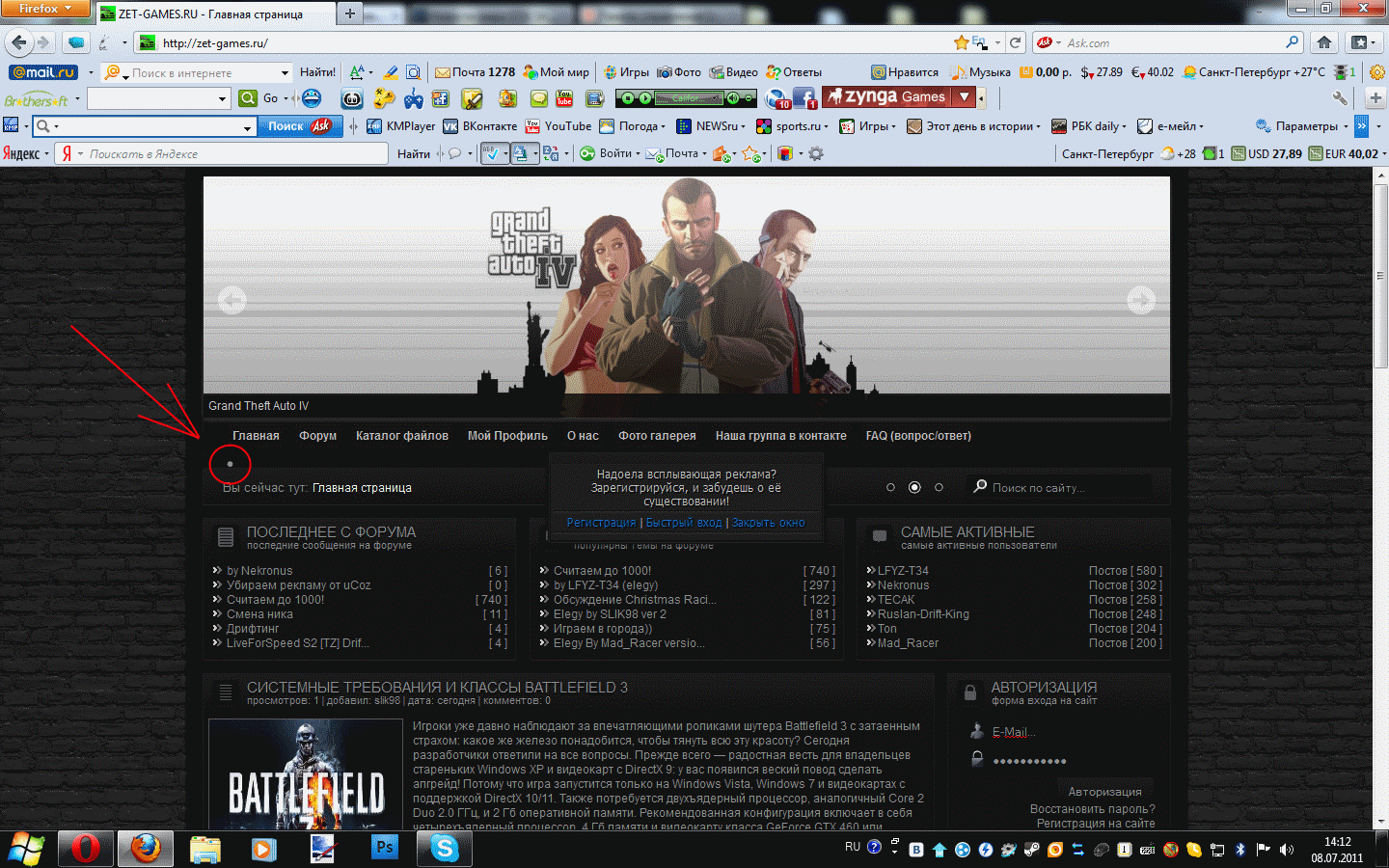Image resolution: width=1389 pixels, height=868 pixels.
Task: Open the Yandex toolbar gear settings
Action: pos(816,154)
